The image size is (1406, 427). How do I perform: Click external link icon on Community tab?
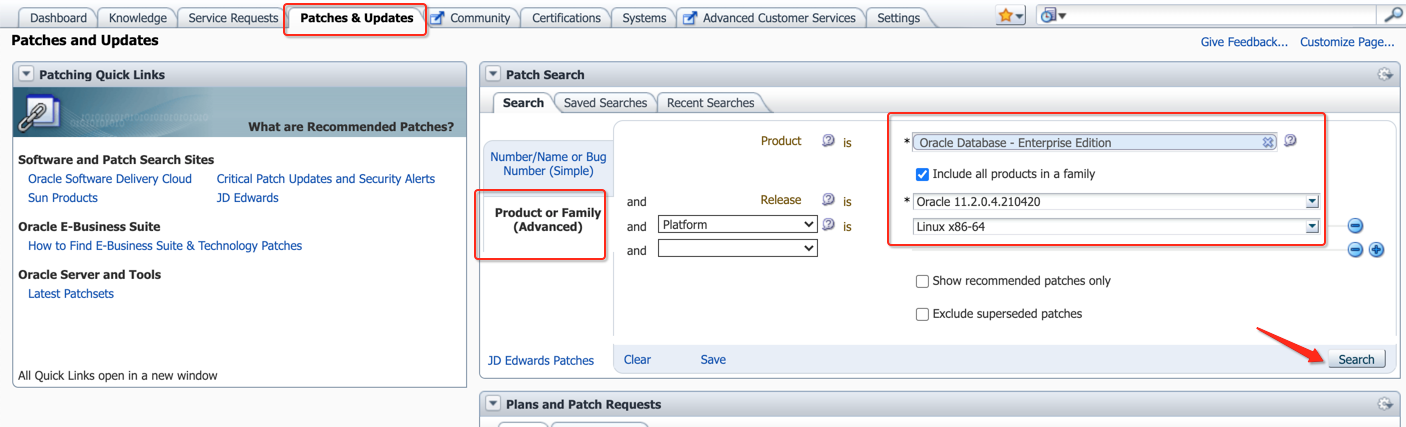point(438,18)
